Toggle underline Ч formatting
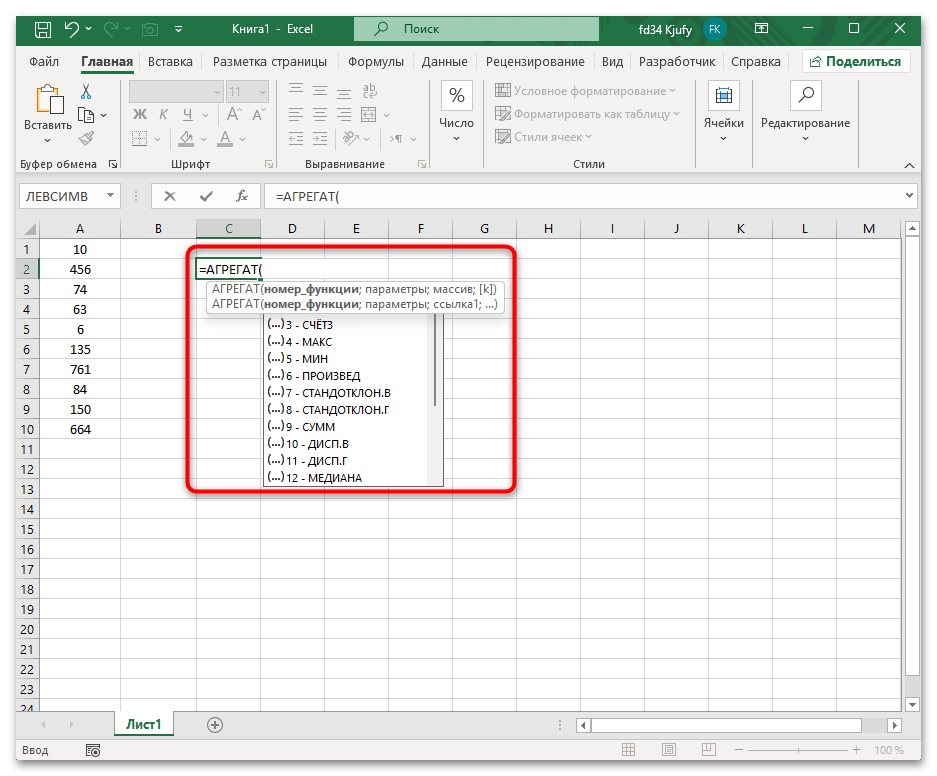937x776 pixels. 188,115
